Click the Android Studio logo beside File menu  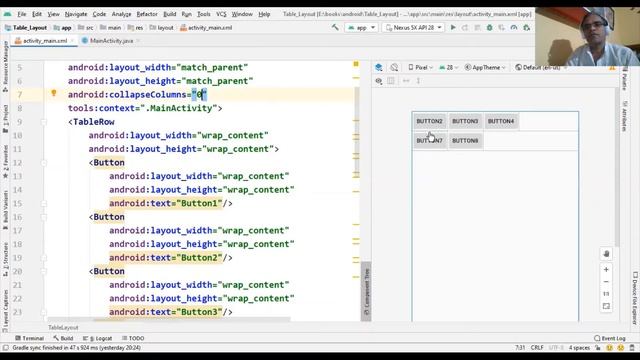click(7, 14)
